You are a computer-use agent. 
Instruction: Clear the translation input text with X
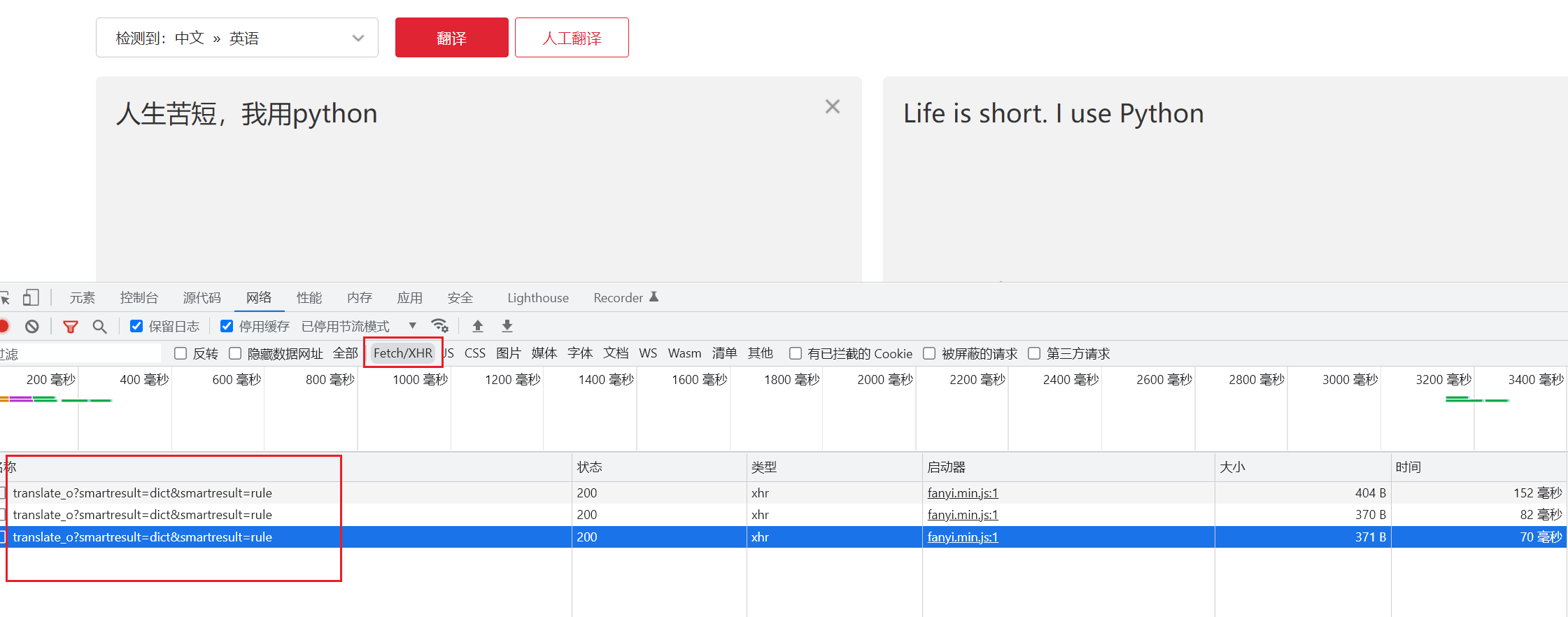click(x=832, y=106)
